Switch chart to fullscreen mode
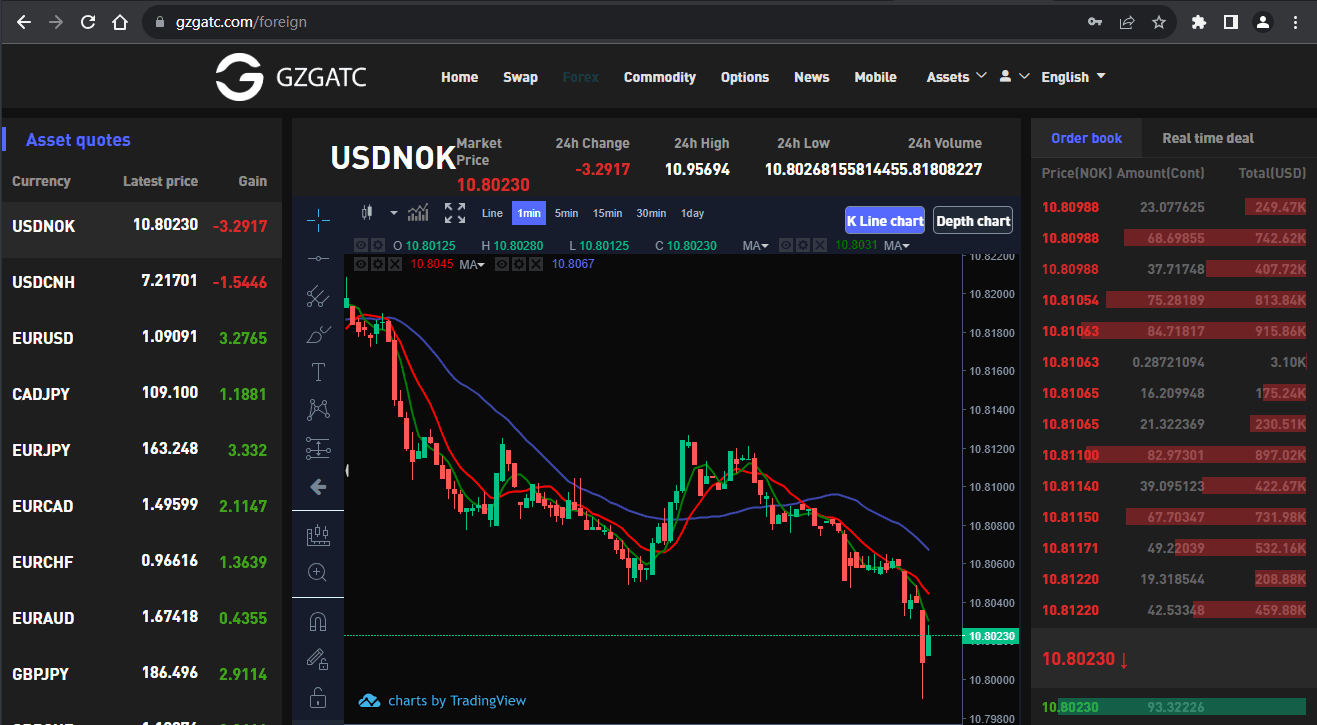 pyautogui.click(x=455, y=212)
